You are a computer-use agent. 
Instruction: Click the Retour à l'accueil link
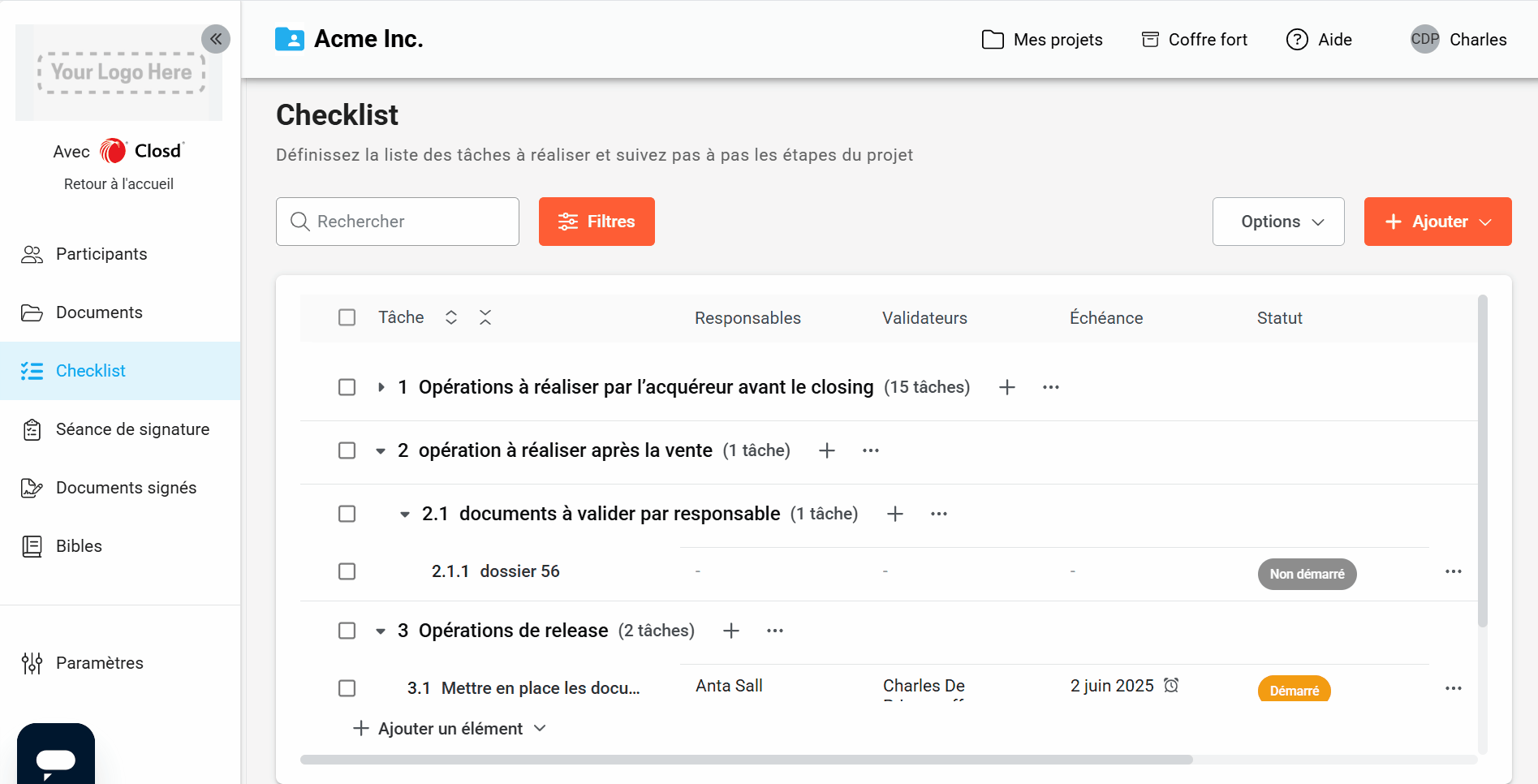118,184
